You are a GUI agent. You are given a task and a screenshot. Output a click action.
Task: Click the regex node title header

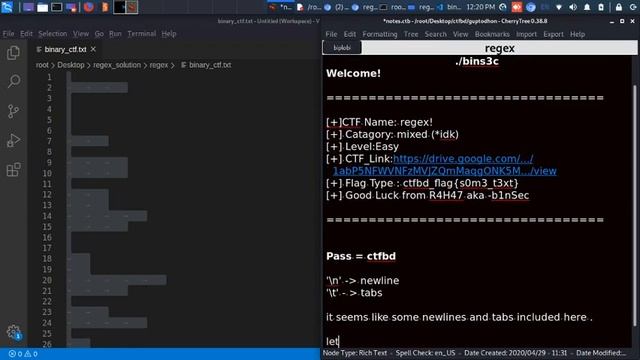[500, 48]
